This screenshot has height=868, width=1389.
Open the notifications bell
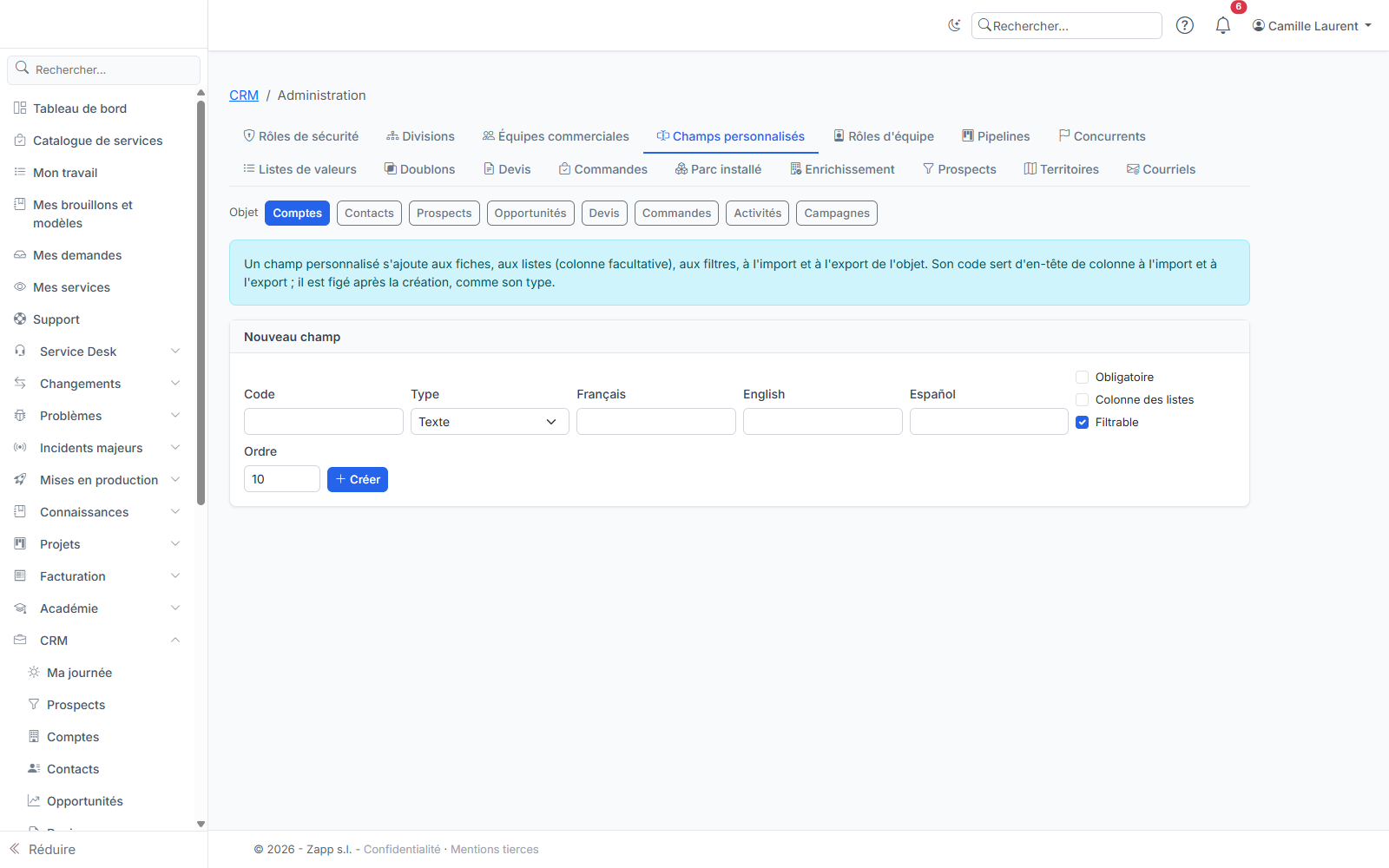pyautogui.click(x=1222, y=25)
